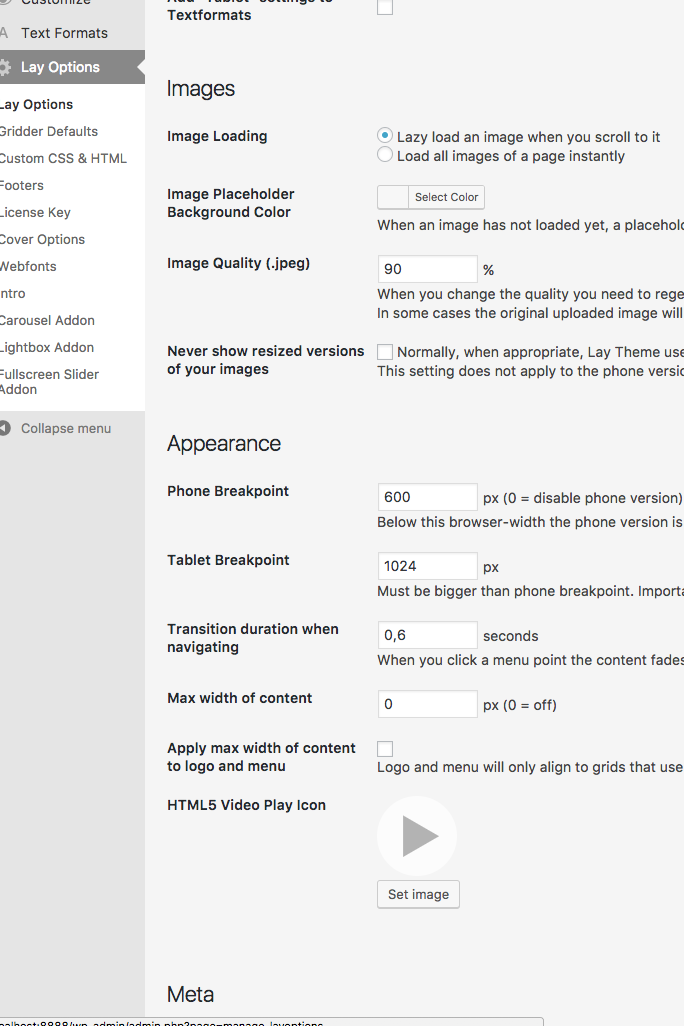The width and height of the screenshot is (684, 1026).
Task: Select Lazy load image radio option
Action: (x=385, y=136)
